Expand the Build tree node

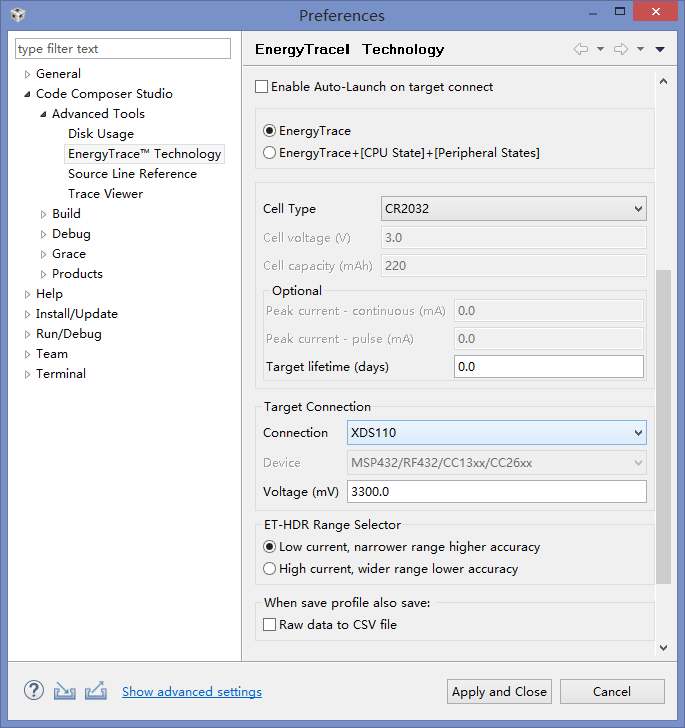click(x=43, y=214)
